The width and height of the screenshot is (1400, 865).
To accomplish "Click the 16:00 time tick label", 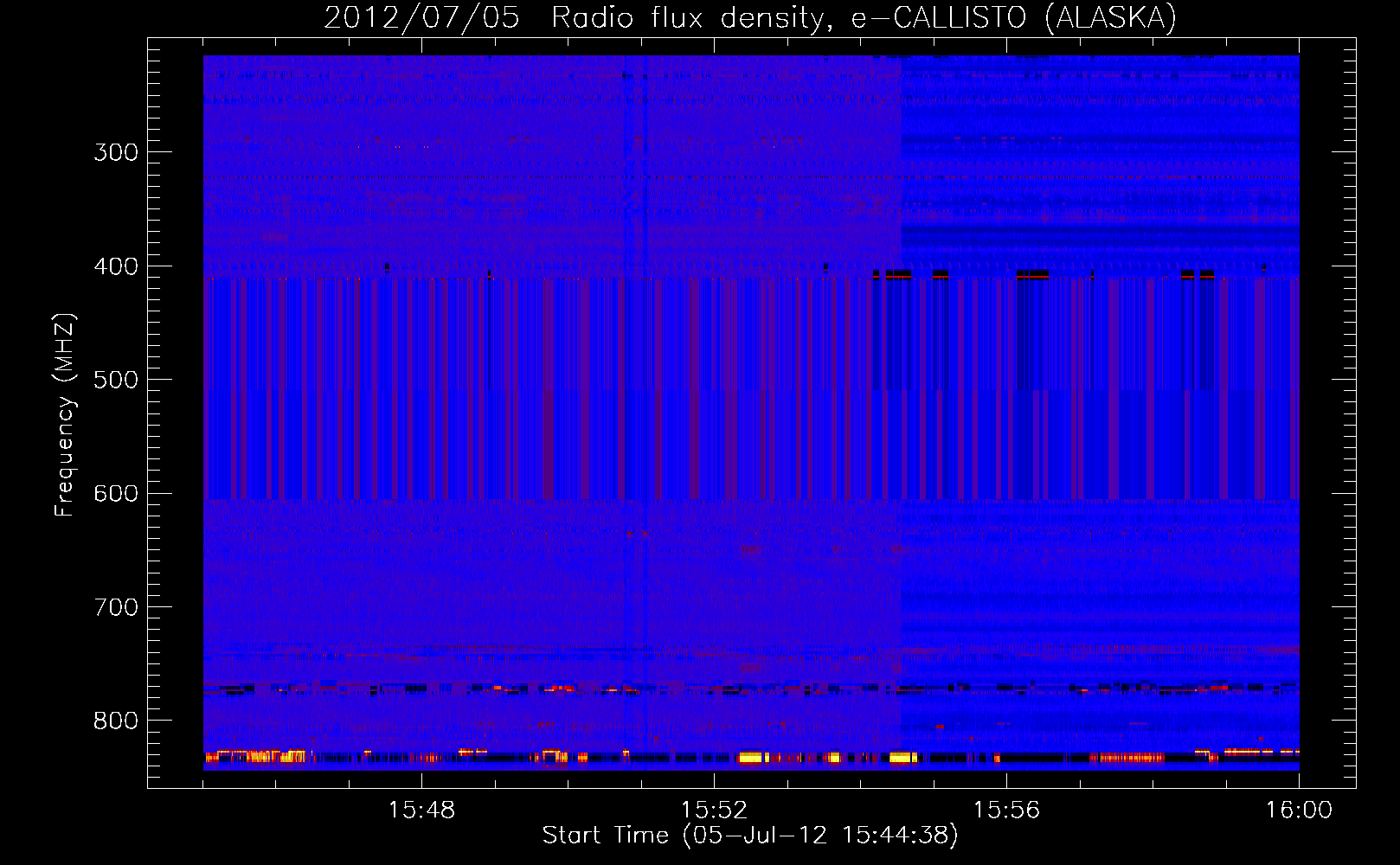I will point(1299,811).
